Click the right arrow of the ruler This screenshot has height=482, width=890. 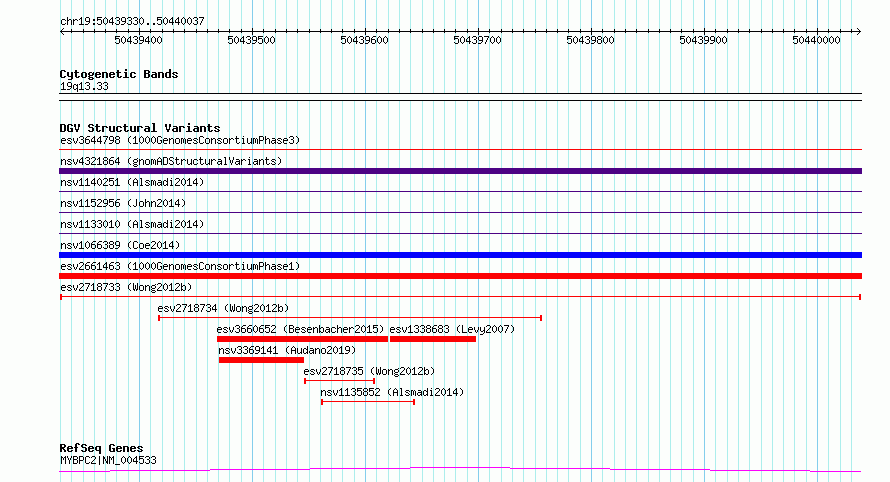click(x=859, y=32)
